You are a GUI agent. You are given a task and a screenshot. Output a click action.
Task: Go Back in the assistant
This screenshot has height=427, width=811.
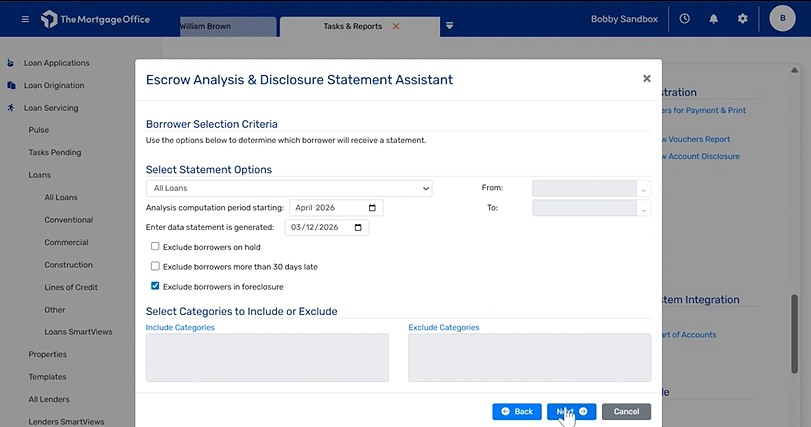(x=517, y=411)
